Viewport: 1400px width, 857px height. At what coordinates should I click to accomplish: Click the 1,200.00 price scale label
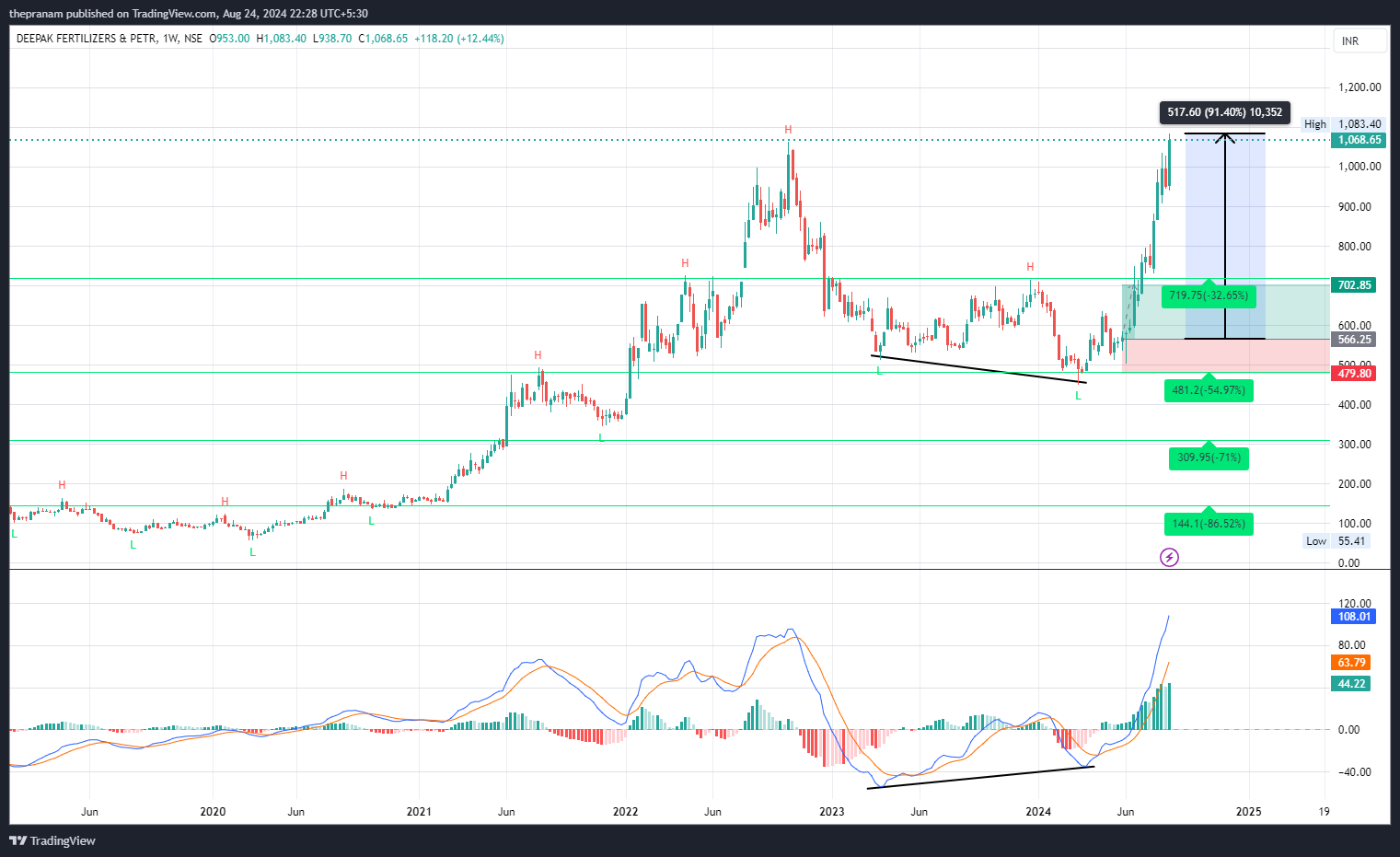[x=1360, y=87]
